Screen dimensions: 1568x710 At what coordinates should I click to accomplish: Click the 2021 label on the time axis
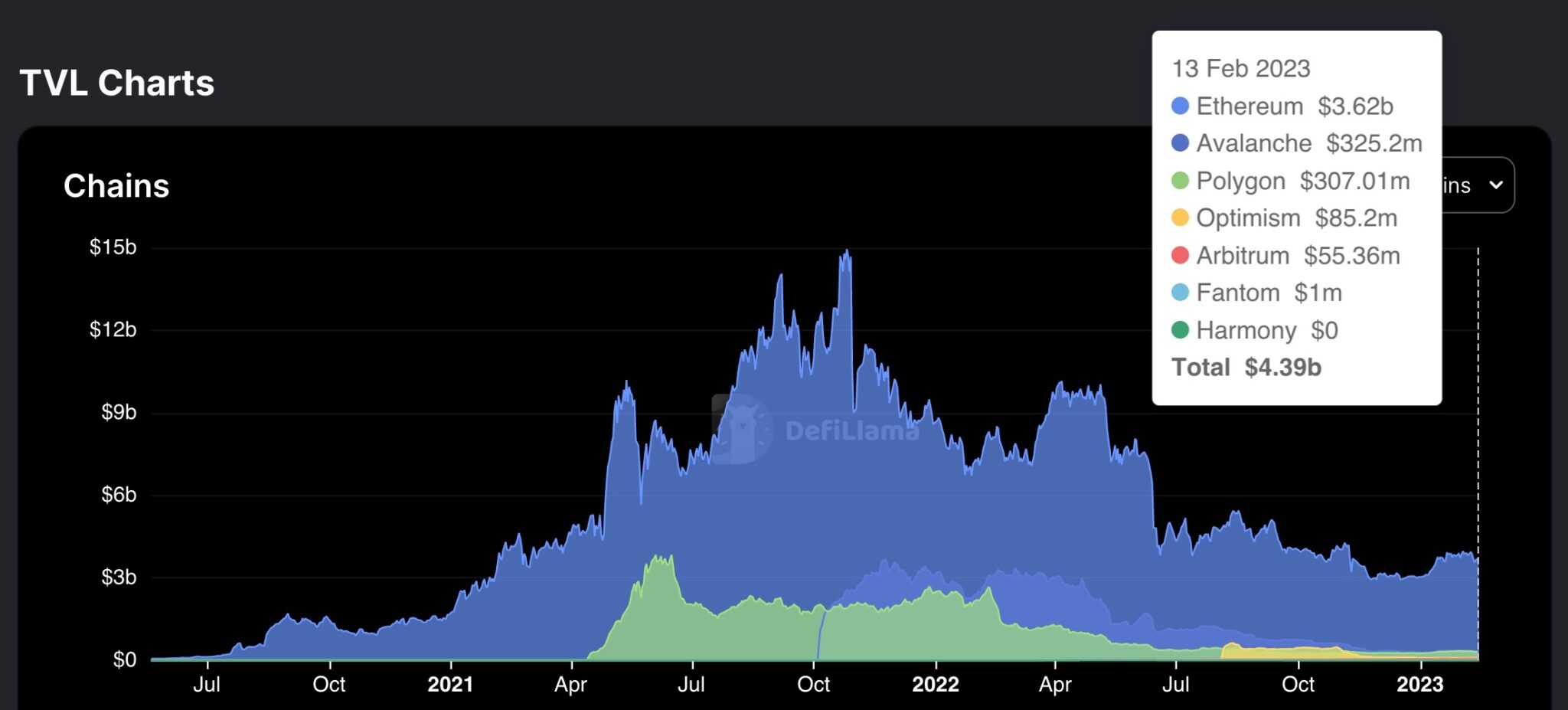tap(452, 685)
